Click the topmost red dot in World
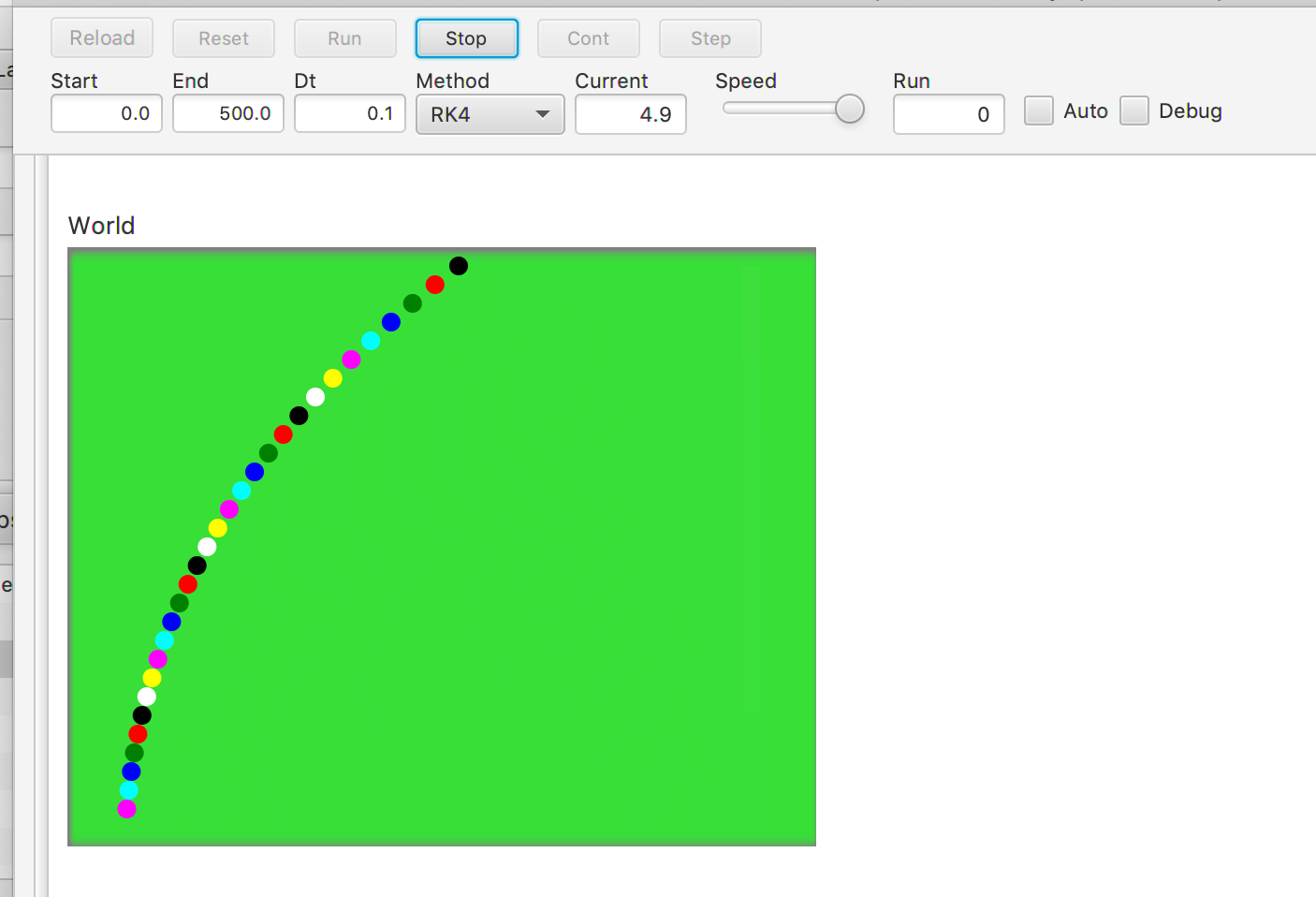 pos(435,285)
